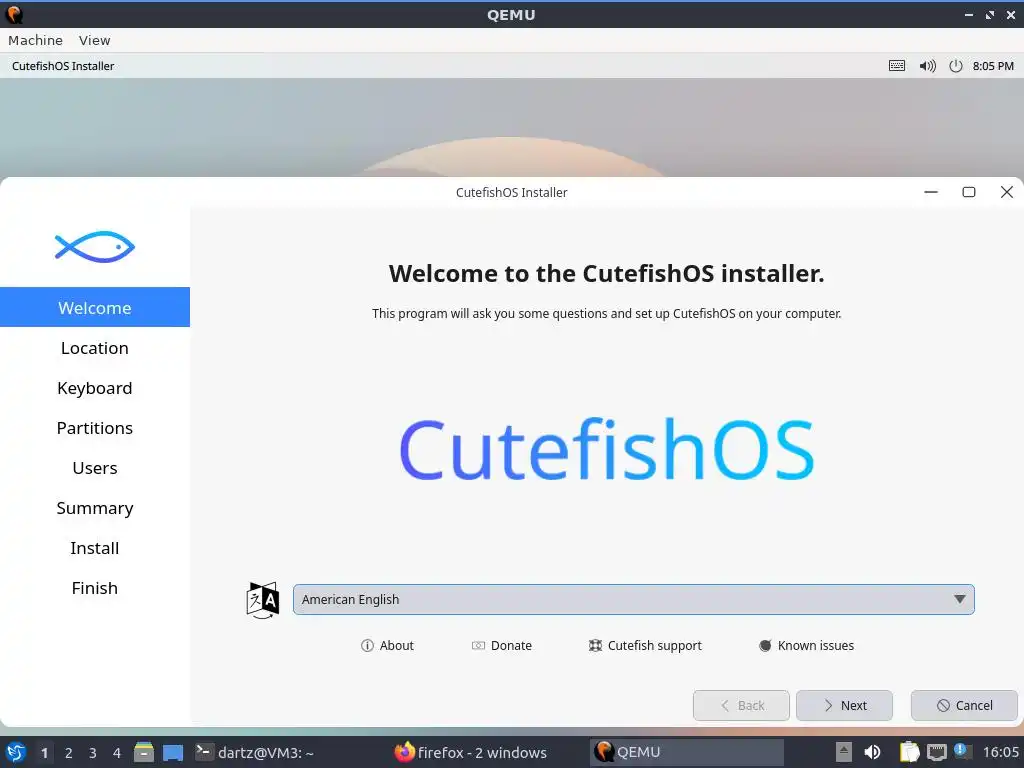Viewport: 1024px width, 768px height.
Task: Switch to workspace 2
Action: (69, 753)
